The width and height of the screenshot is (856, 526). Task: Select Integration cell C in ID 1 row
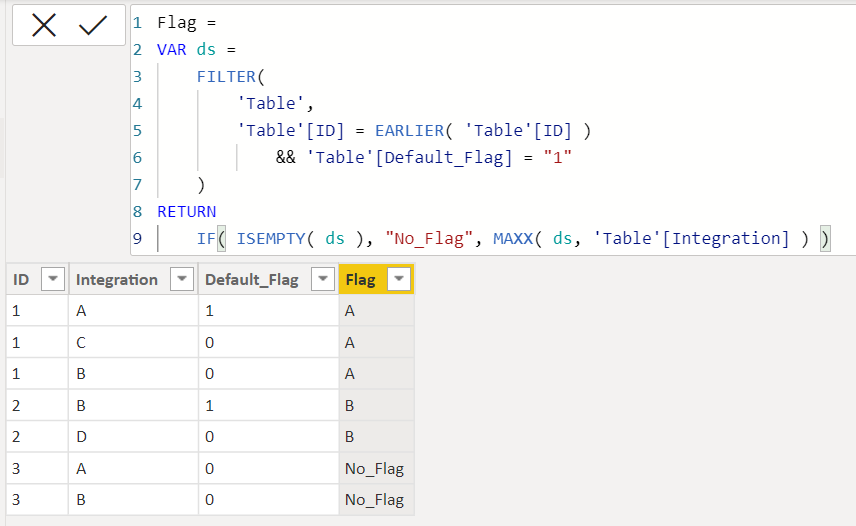tap(133, 342)
